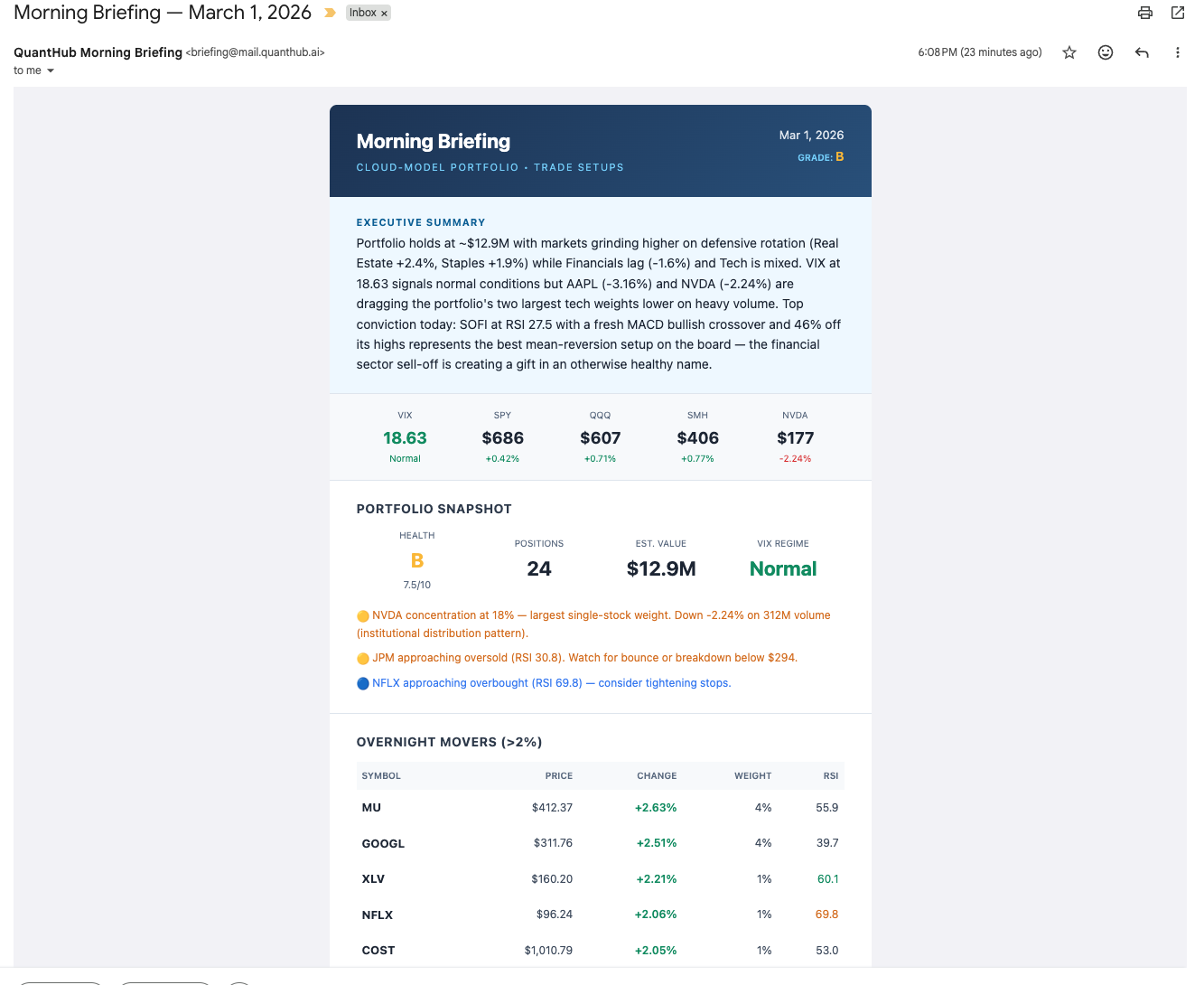Add an emoji reaction to the email
Viewport: 1204px width, 985px height.
tap(1106, 52)
